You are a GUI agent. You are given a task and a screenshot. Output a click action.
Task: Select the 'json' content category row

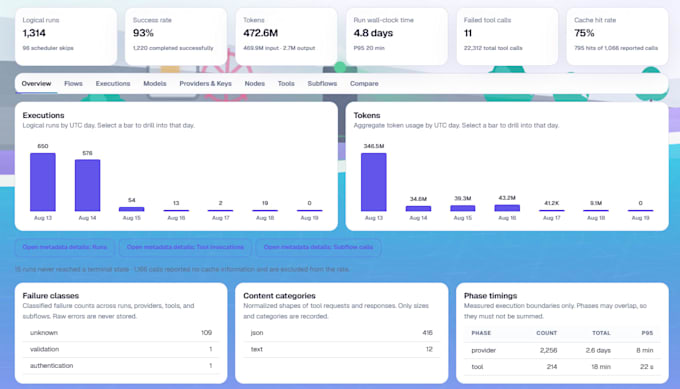tap(342, 333)
